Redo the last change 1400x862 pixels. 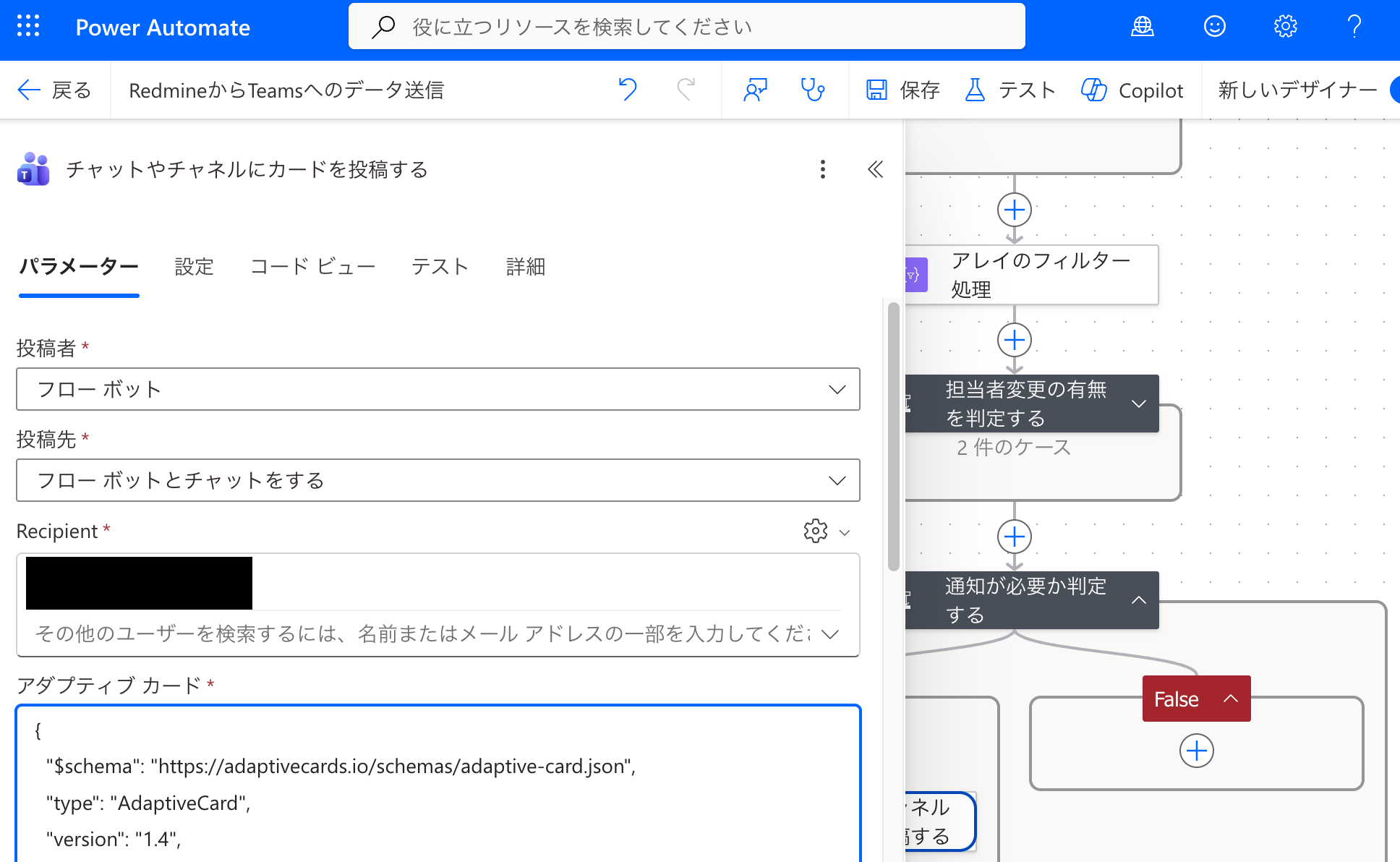tap(686, 90)
